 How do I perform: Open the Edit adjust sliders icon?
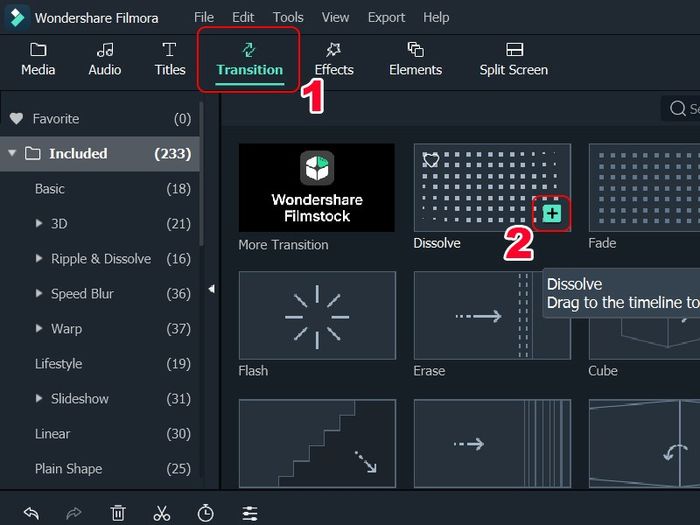point(250,513)
